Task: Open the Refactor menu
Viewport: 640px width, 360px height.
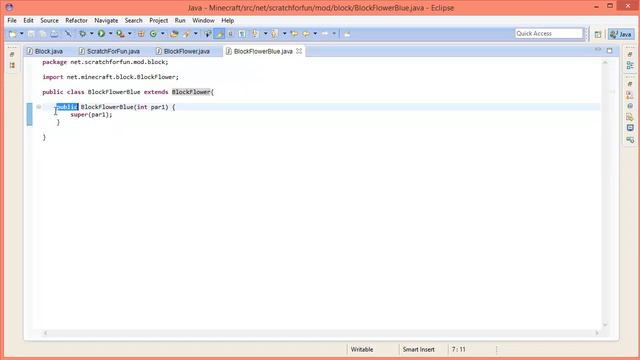Action: pos(76,20)
